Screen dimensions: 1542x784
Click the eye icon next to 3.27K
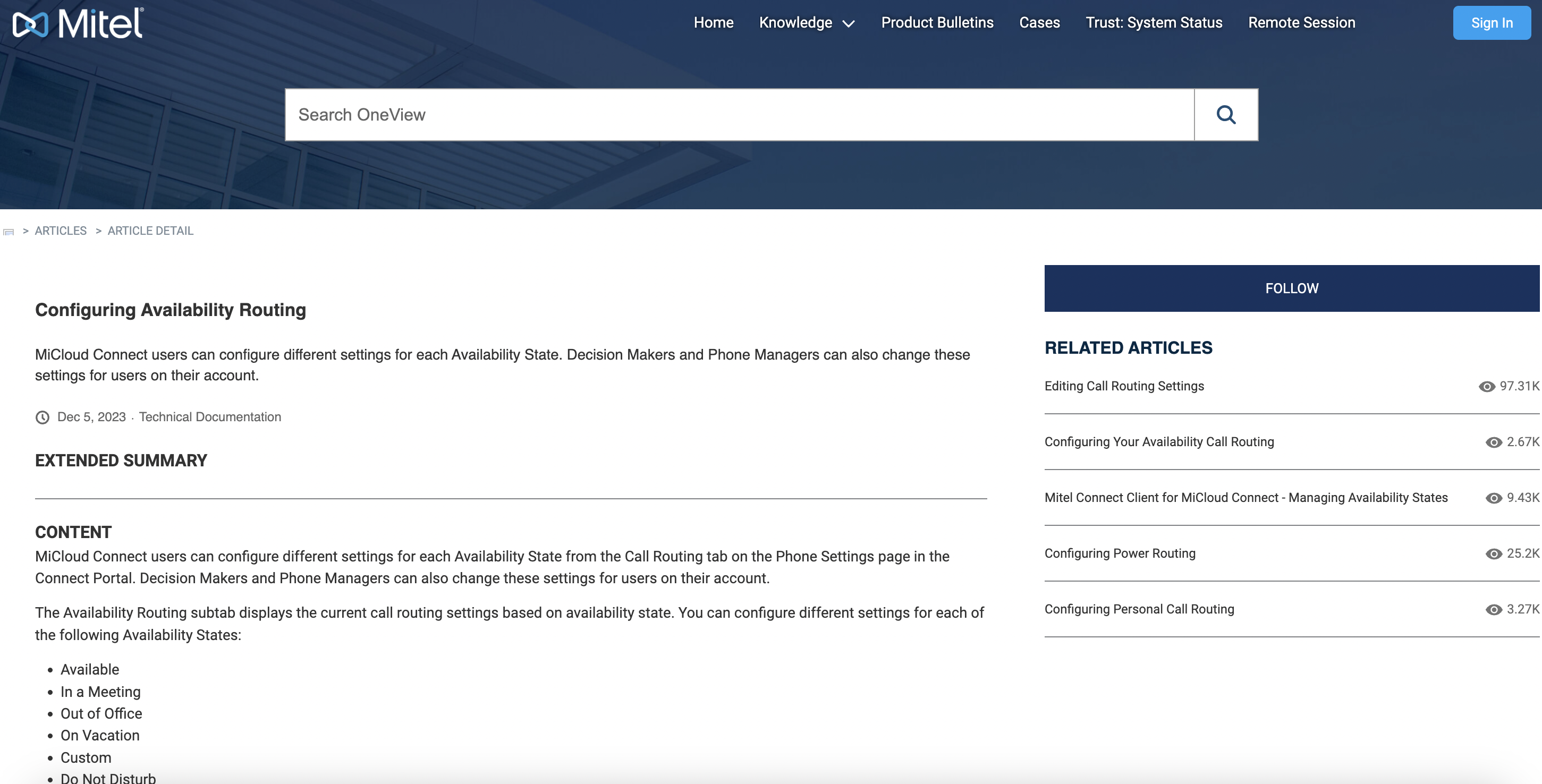tap(1494, 609)
